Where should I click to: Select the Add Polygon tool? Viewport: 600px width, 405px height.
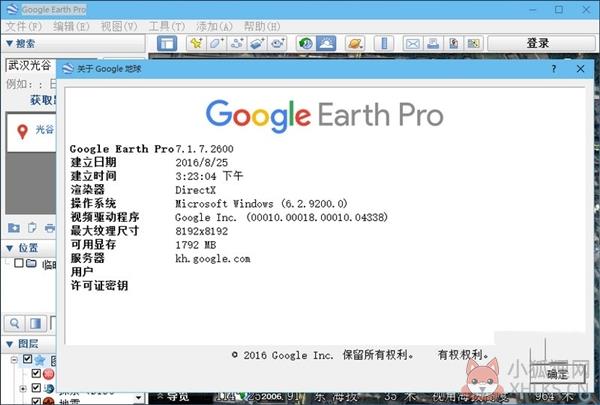(216, 44)
